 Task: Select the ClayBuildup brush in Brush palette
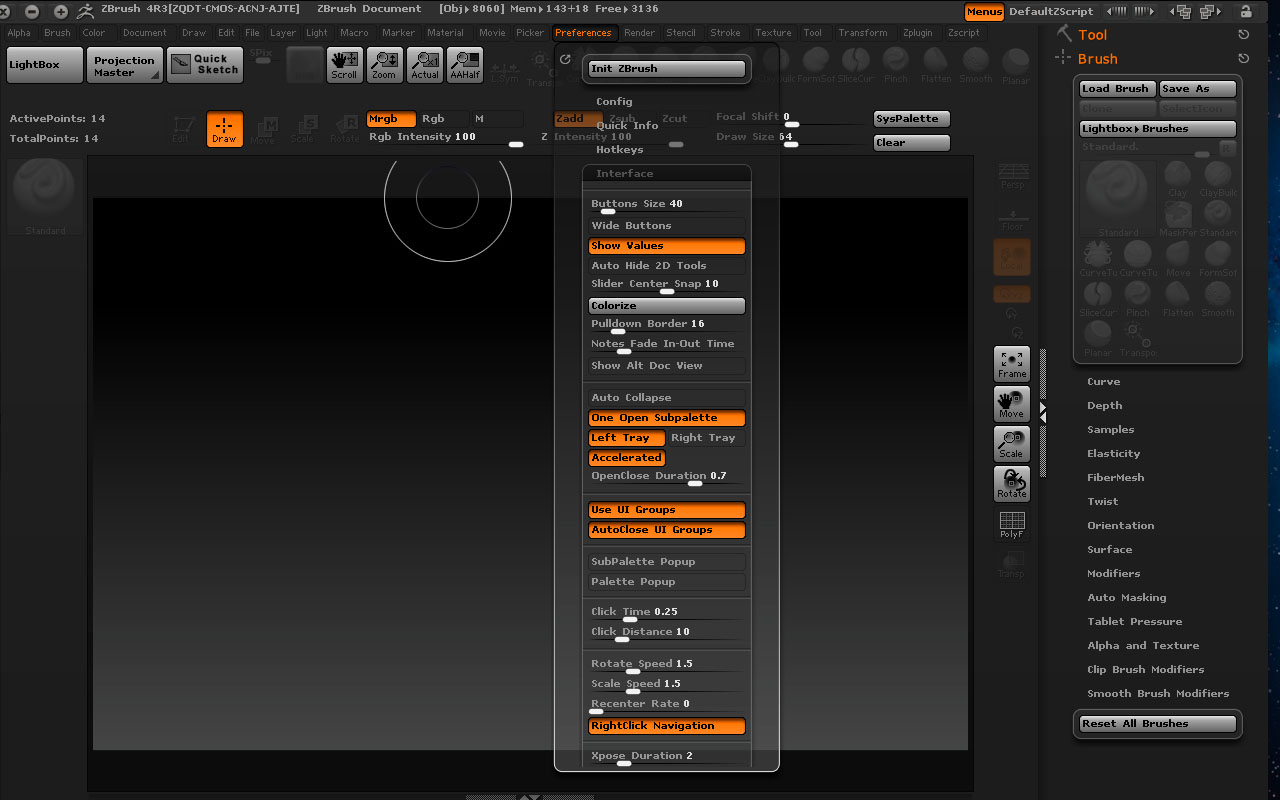[1218, 179]
